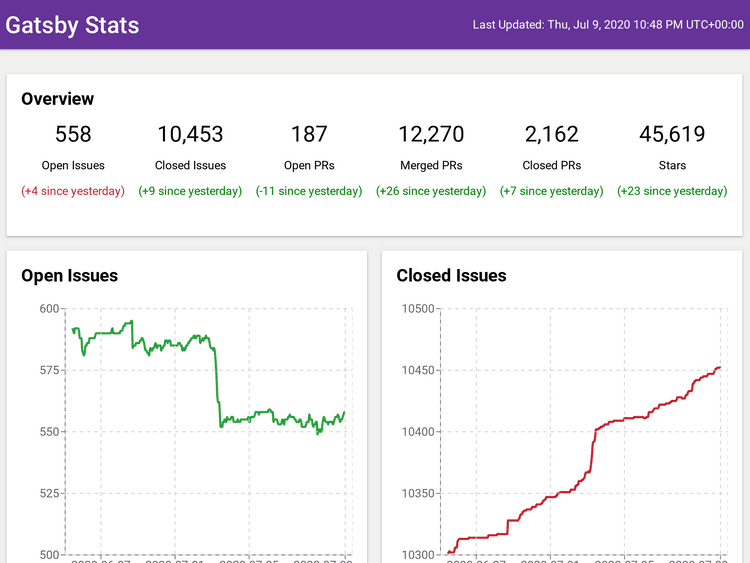750x563 pixels.
Task: Click the '+23 since yesterday' text
Action: (672, 191)
